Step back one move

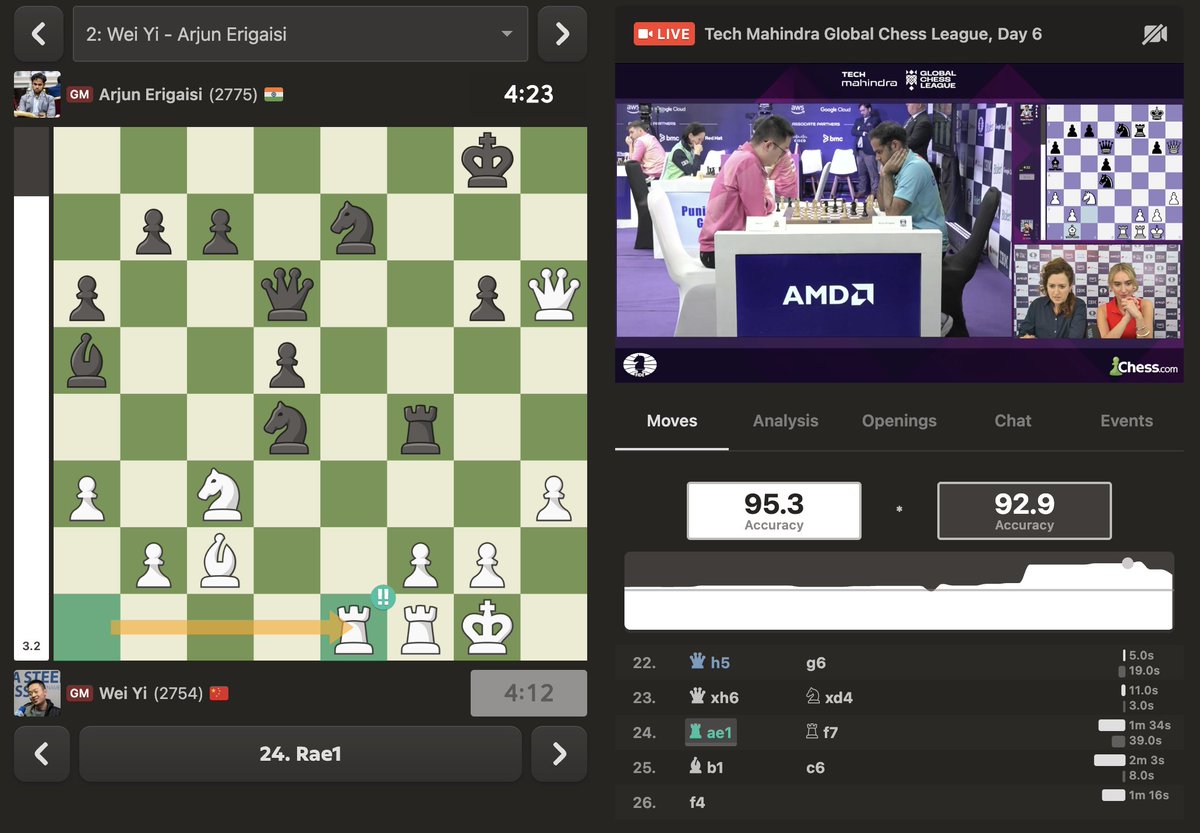[42, 754]
